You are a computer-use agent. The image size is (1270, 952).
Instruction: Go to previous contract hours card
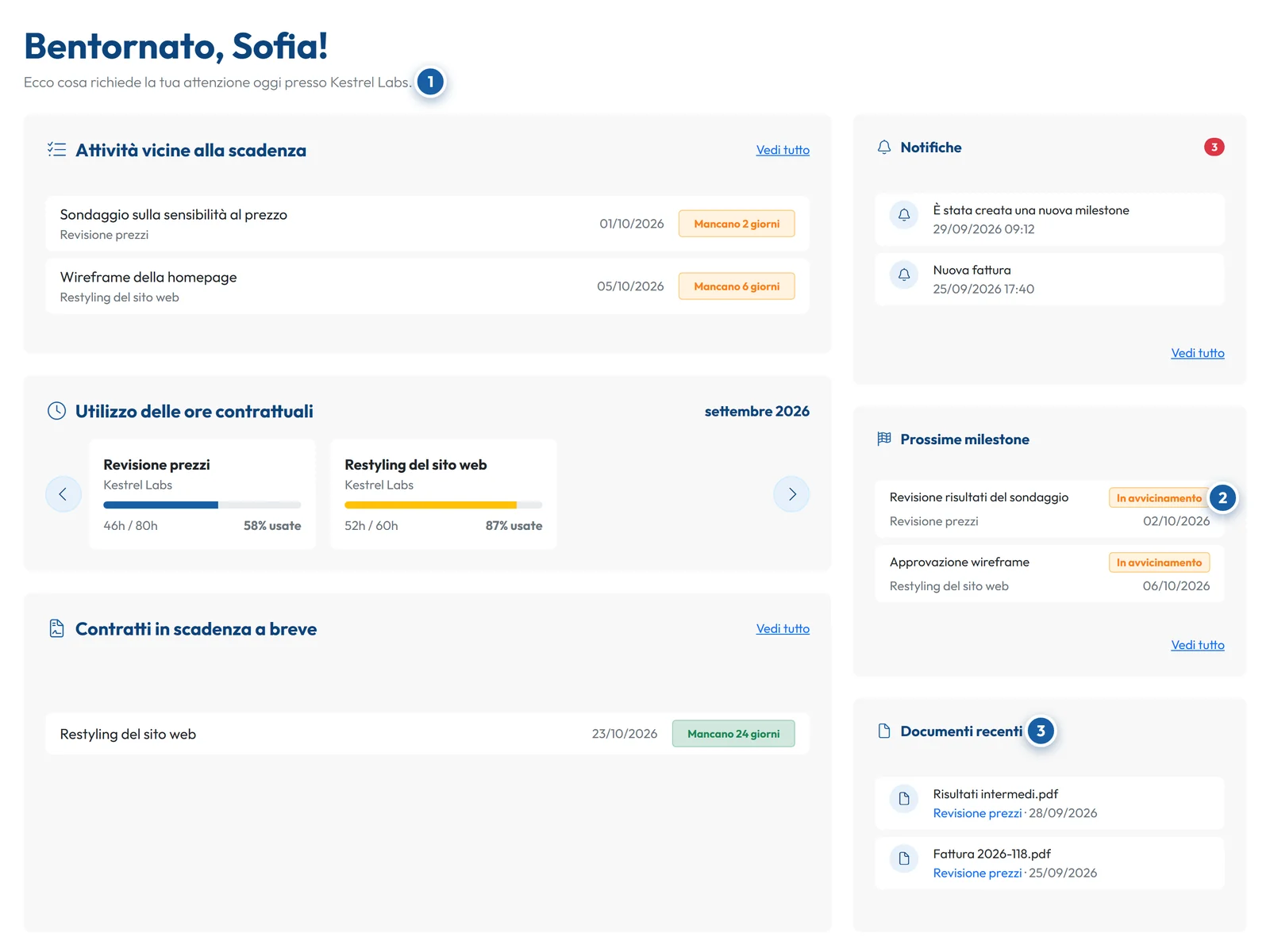click(63, 494)
